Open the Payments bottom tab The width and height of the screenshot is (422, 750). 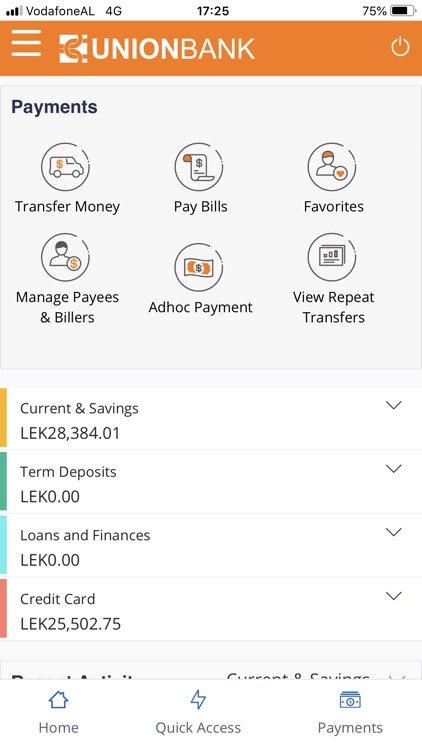[x=350, y=713]
